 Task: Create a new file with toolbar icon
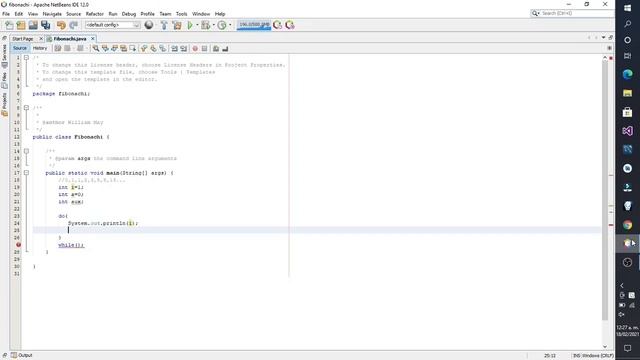coord(9,25)
